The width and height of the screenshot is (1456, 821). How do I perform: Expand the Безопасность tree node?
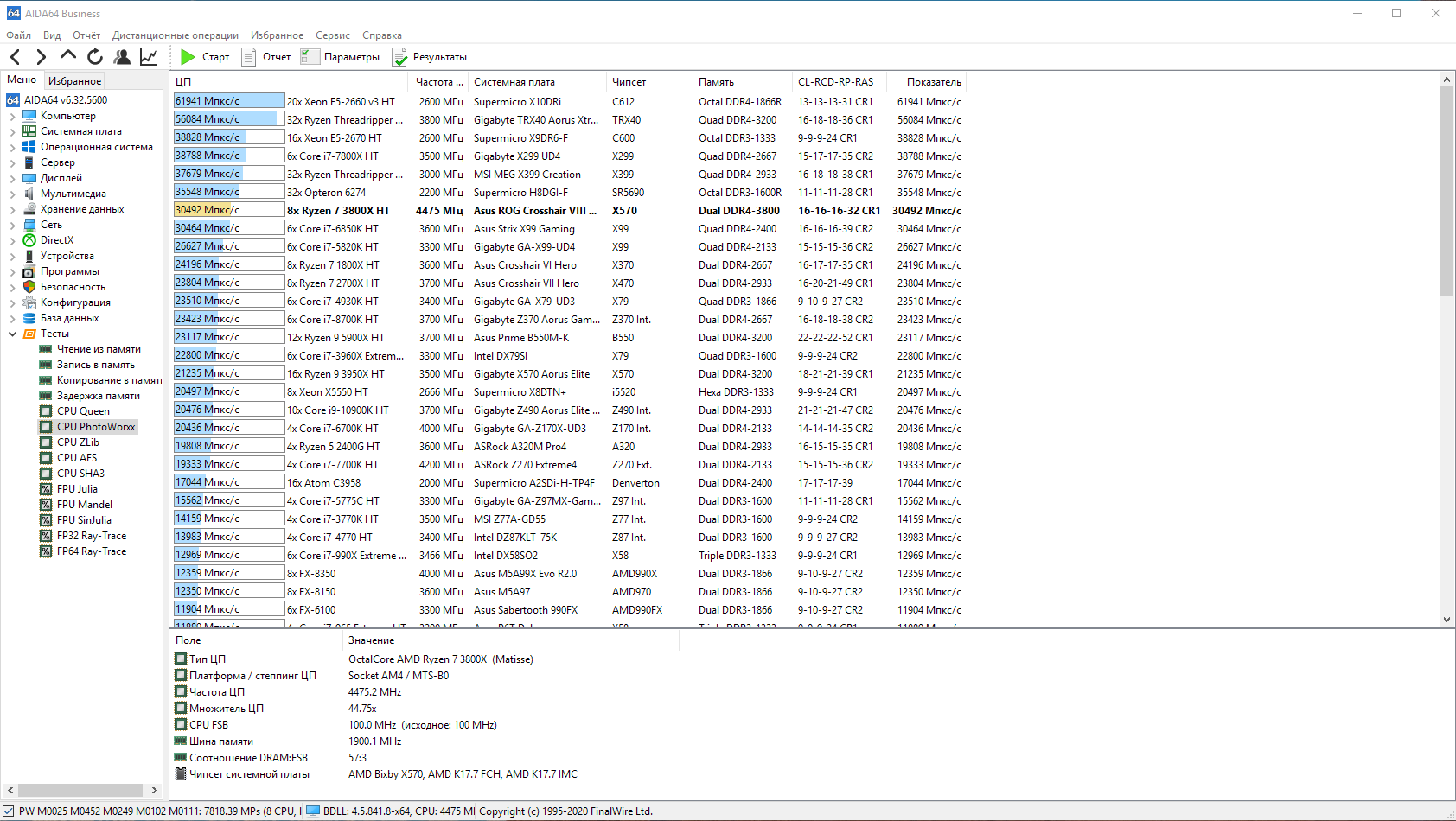click(x=12, y=287)
